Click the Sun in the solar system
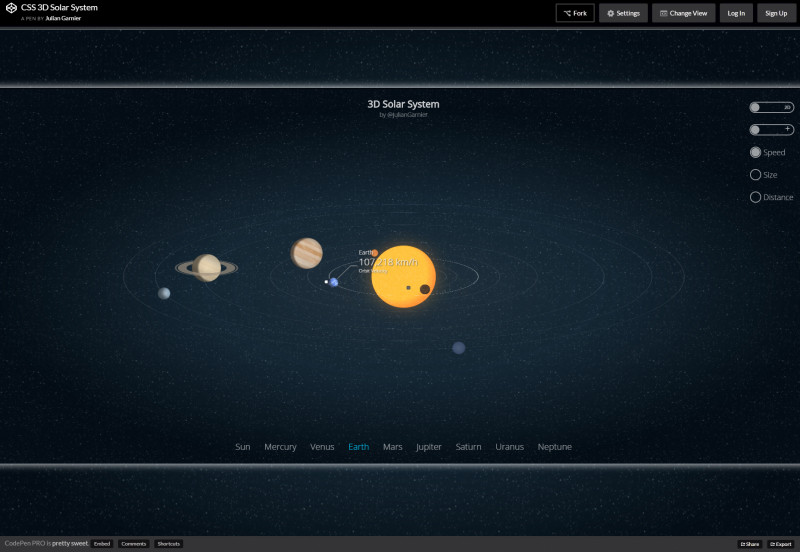Image resolution: width=800 pixels, height=552 pixels. tap(403, 276)
